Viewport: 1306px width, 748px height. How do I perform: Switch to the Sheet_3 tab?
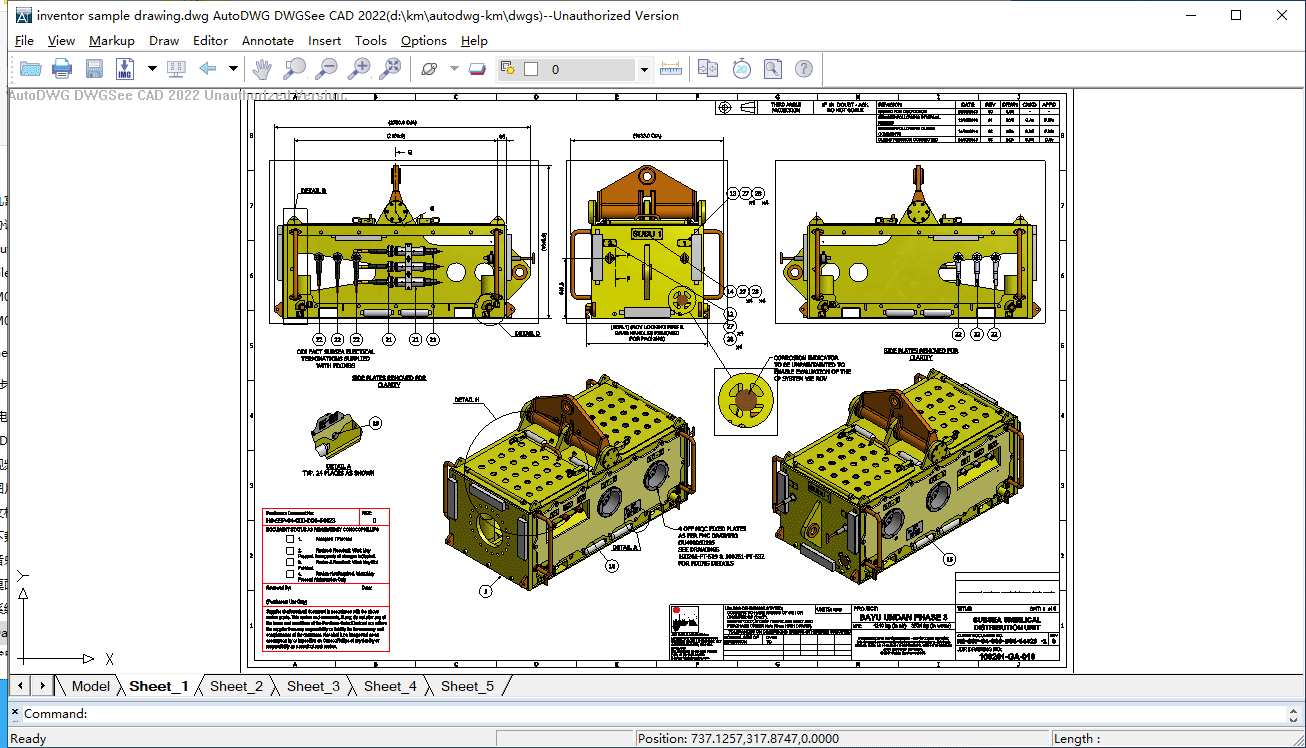pyautogui.click(x=313, y=686)
